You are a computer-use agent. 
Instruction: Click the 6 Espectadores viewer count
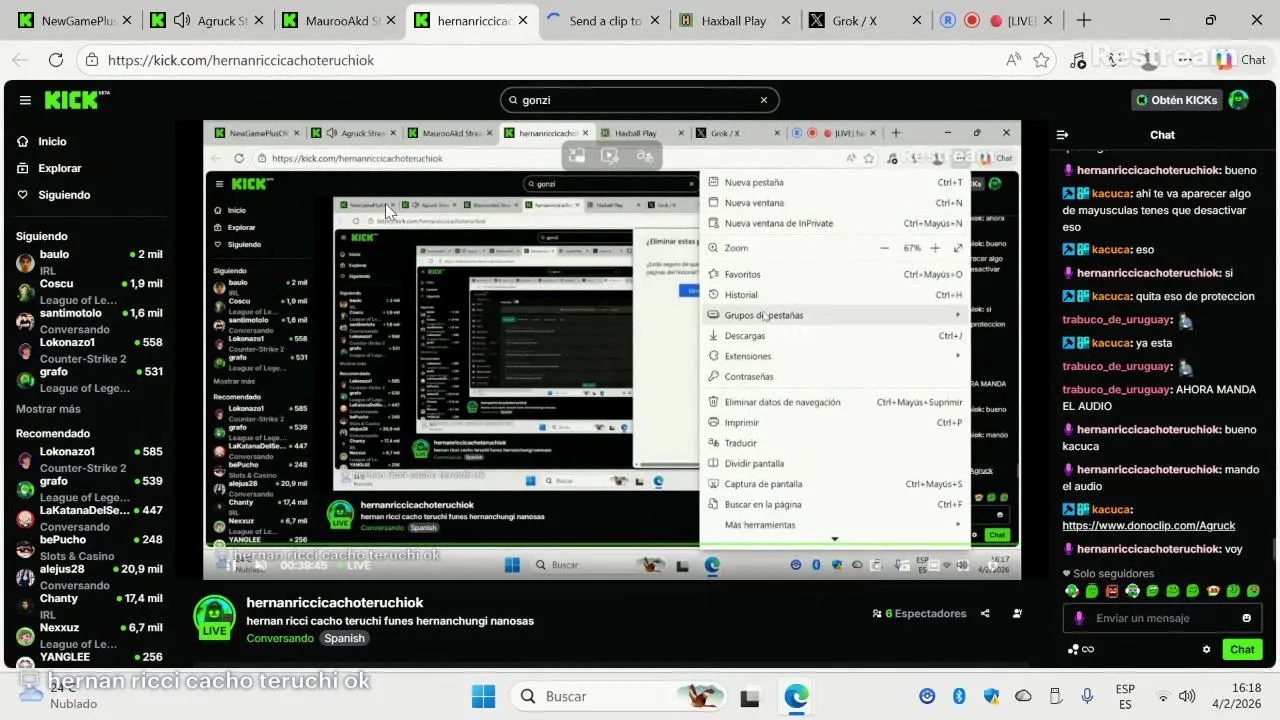tap(919, 613)
